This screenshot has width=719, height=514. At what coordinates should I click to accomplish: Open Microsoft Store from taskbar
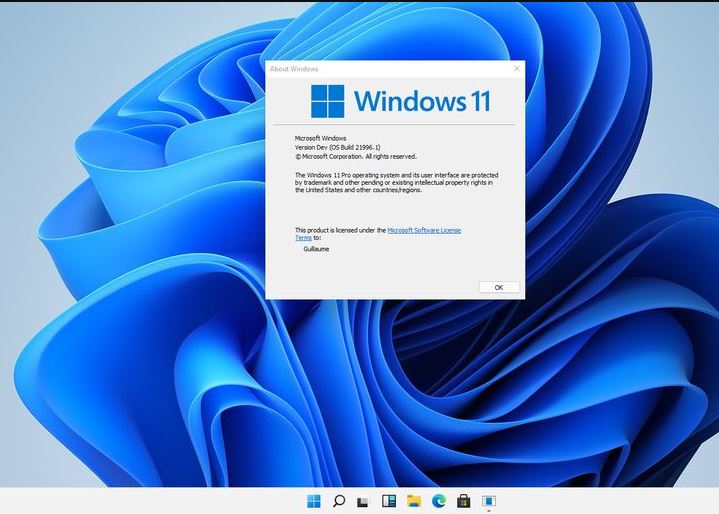tap(464, 501)
